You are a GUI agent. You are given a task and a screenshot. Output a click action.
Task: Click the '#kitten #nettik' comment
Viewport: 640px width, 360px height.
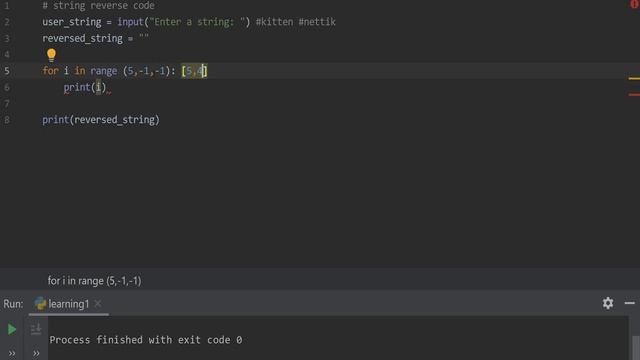point(296,22)
